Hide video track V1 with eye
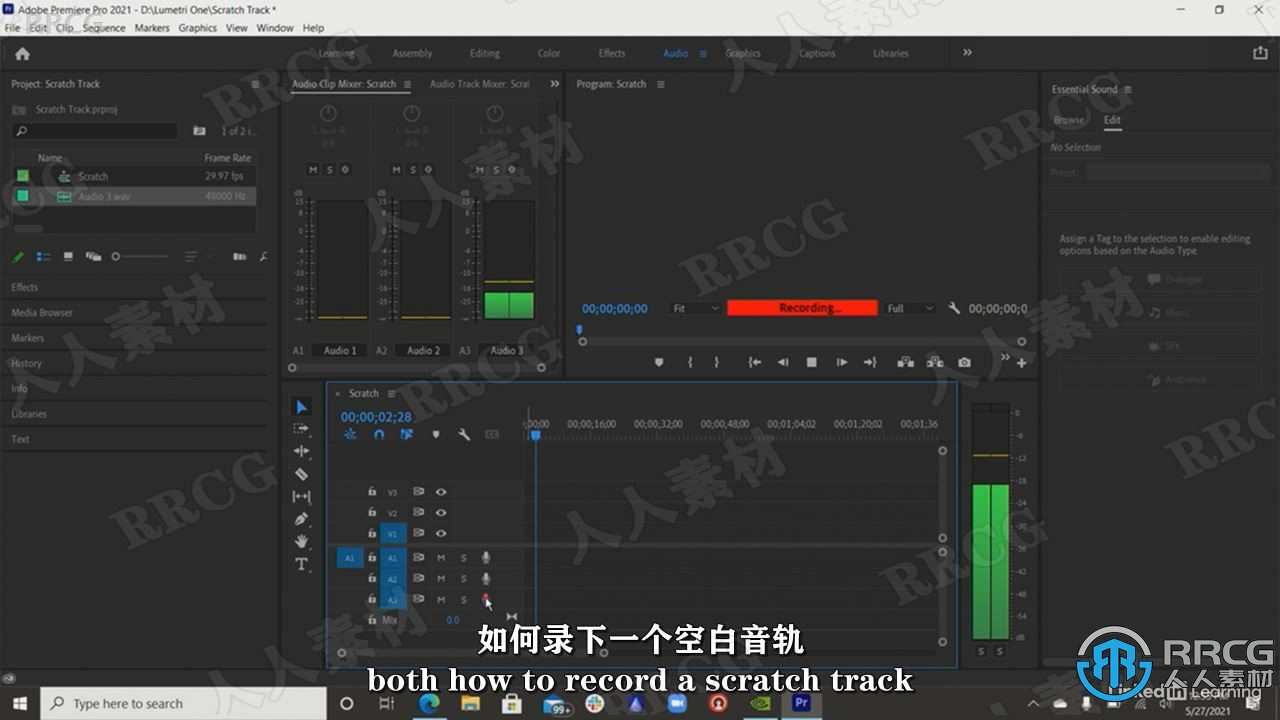The image size is (1280, 720). coord(440,534)
